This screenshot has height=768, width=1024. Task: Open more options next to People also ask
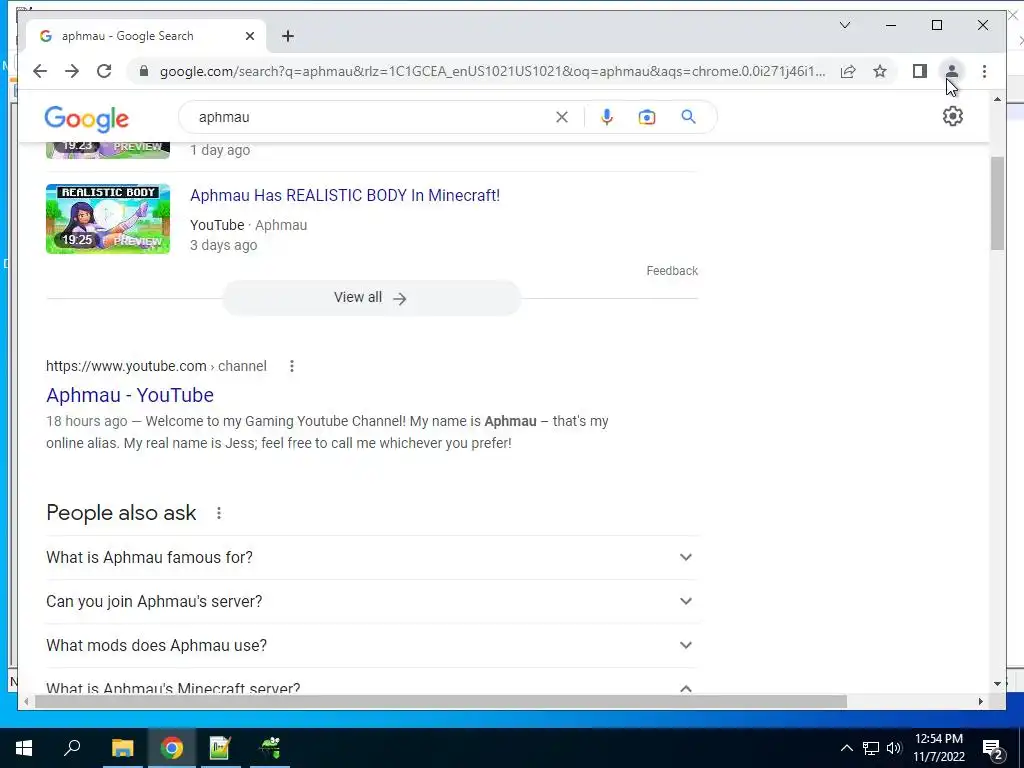[x=219, y=513]
